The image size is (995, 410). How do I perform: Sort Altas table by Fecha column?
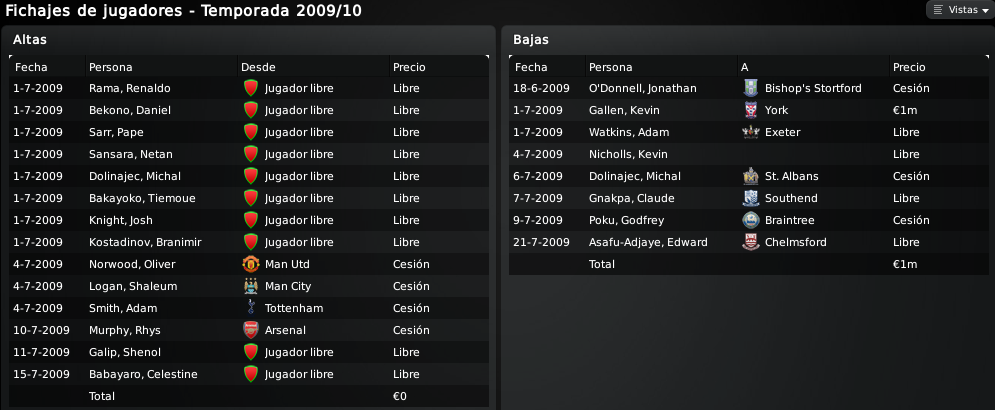(x=31, y=67)
